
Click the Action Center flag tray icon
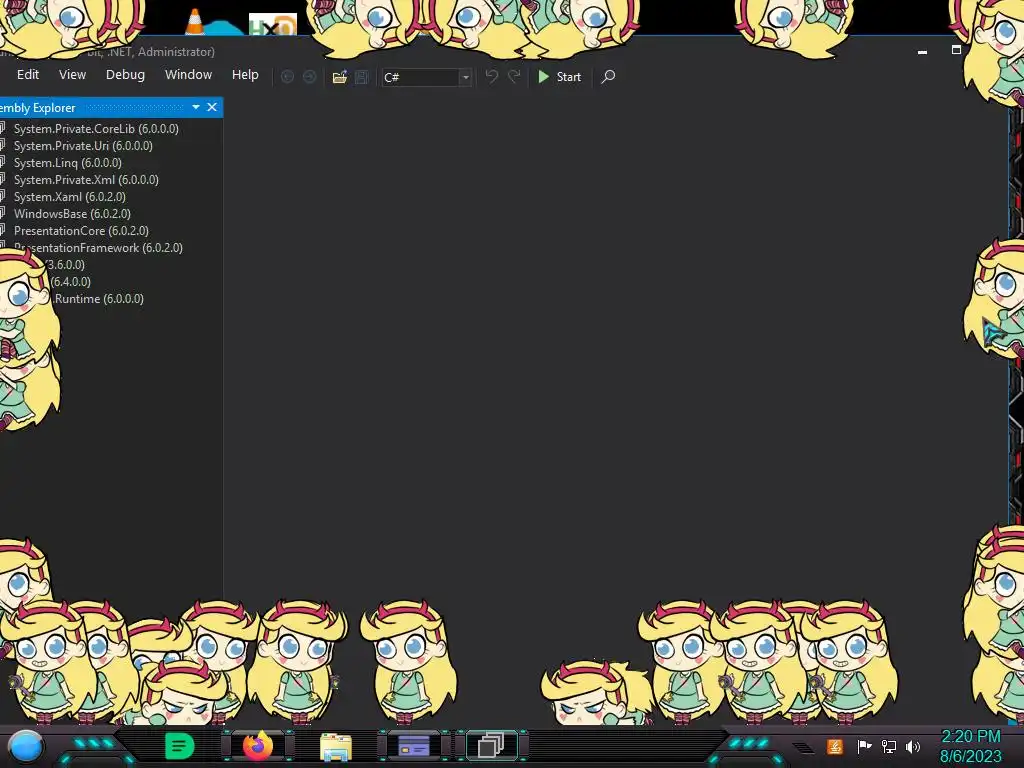(864, 746)
